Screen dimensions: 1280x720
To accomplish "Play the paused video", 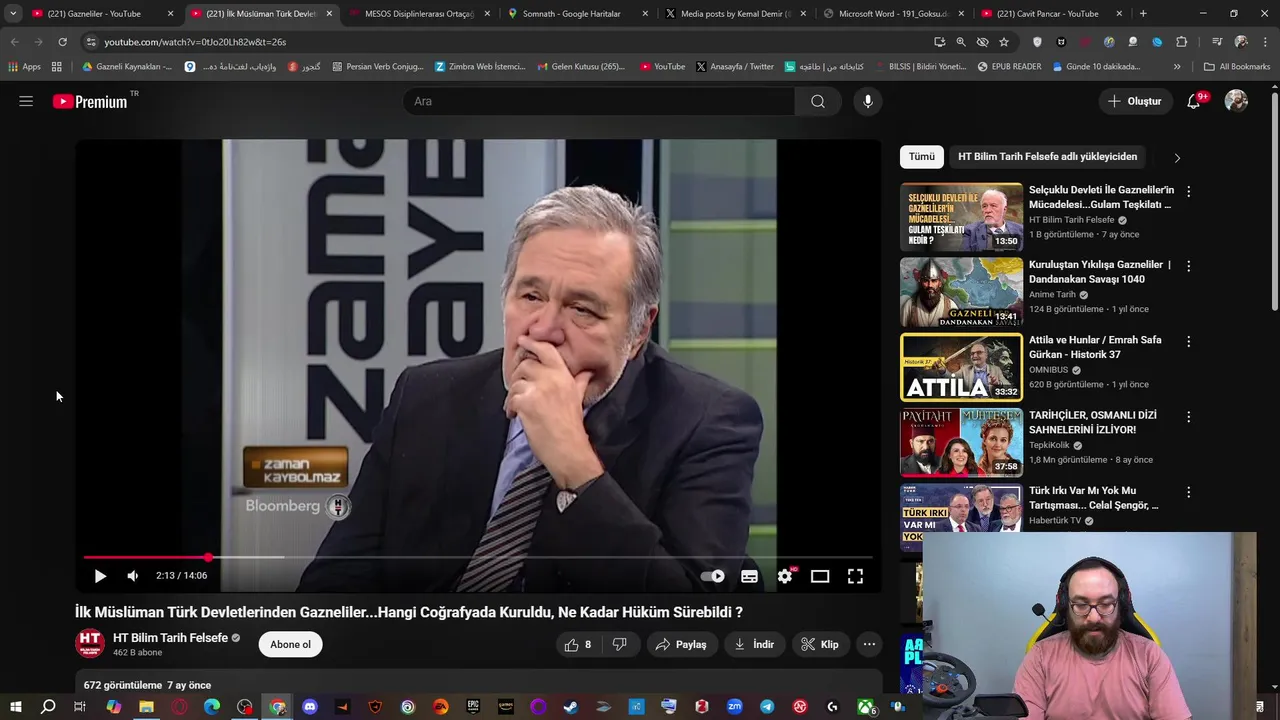I will click(100, 576).
